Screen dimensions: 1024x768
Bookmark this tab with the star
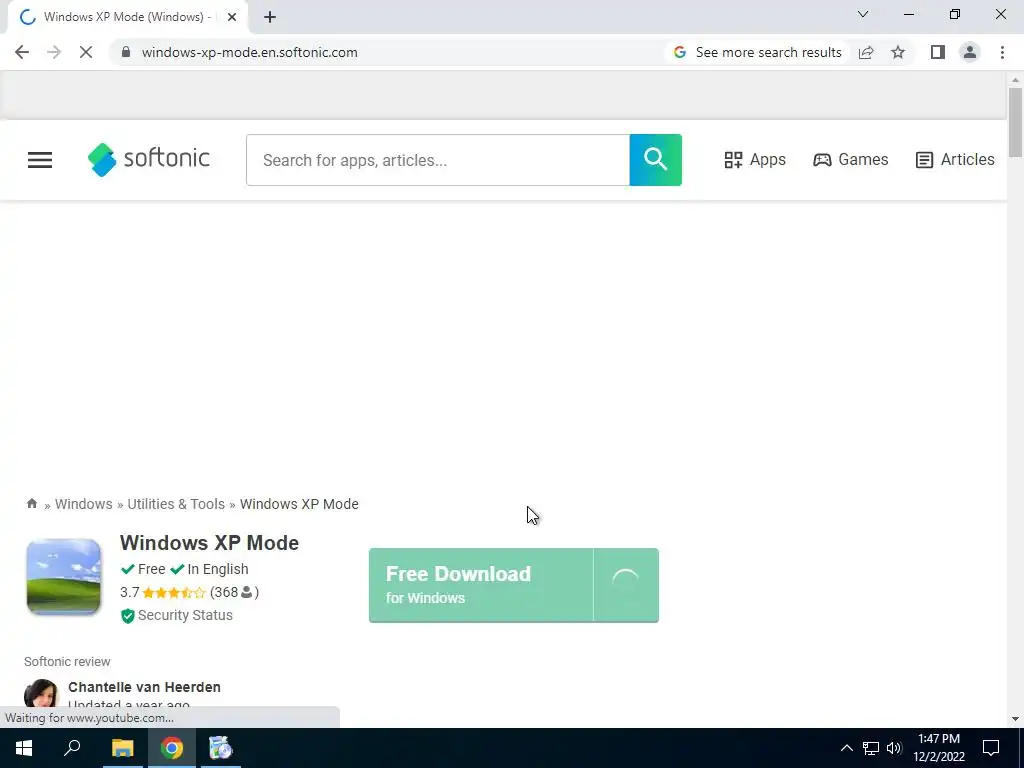[x=898, y=52]
